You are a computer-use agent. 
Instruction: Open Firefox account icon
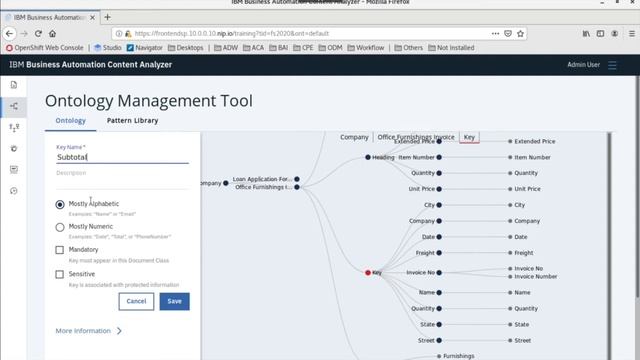pos(614,33)
